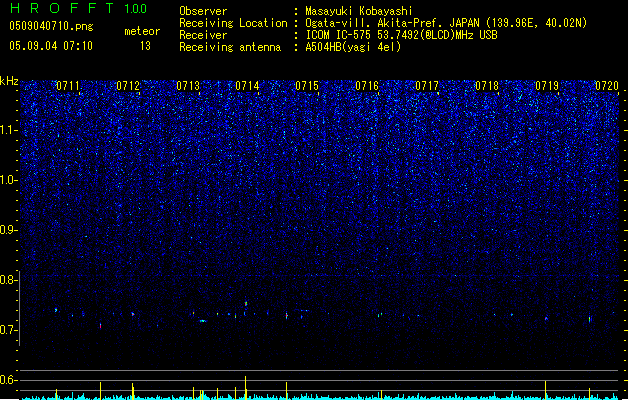629x400 pixels.
Task: Click the 0715 time marker
Action: 307,86
